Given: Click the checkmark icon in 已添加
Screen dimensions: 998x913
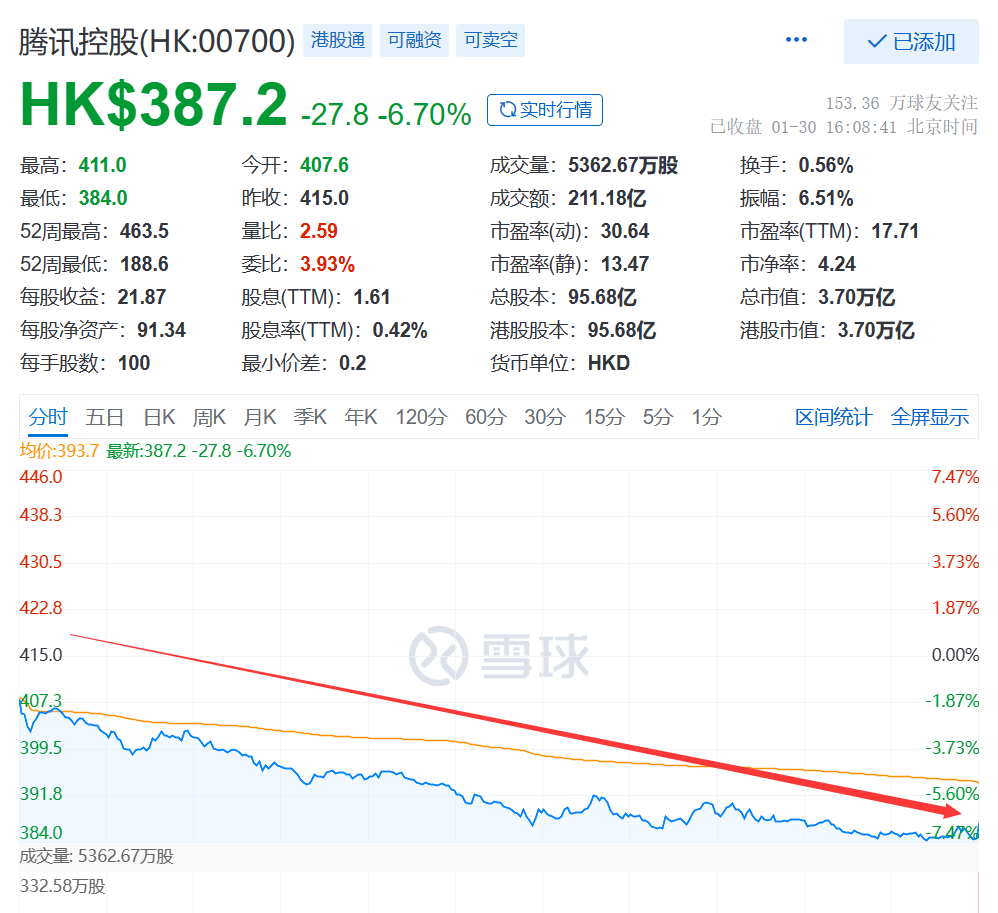Looking at the screenshot, I should (876, 42).
